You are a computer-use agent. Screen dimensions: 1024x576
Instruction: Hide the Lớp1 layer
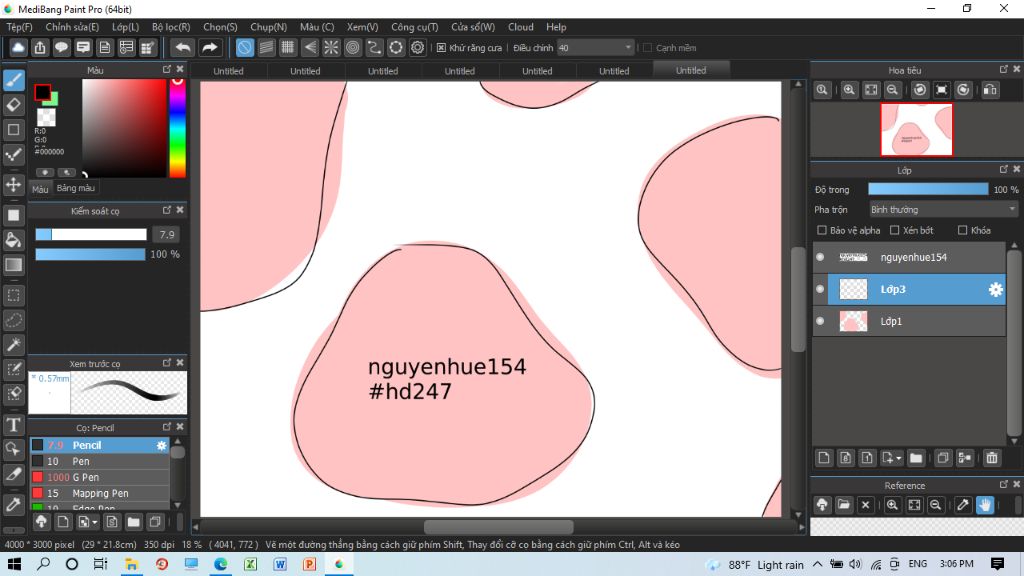click(820, 321)
